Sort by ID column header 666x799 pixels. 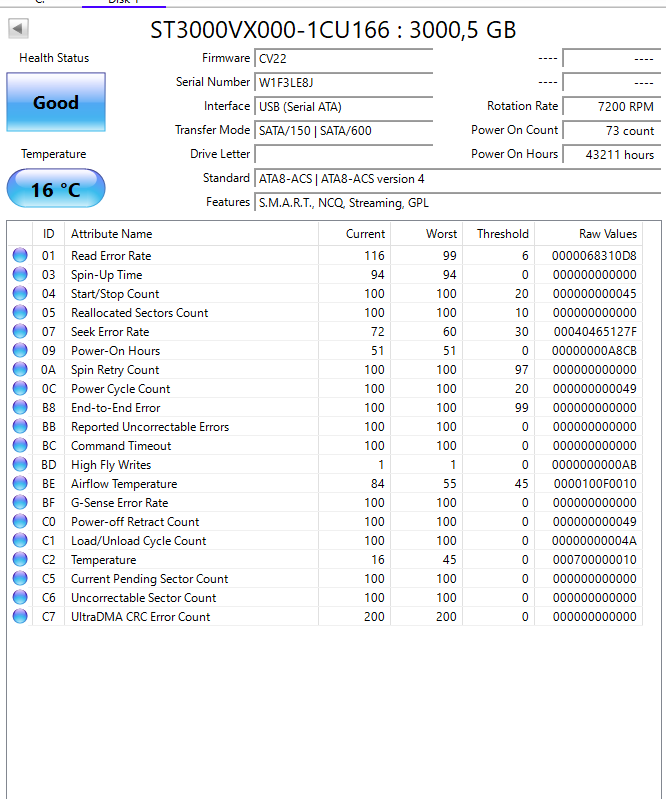click(48, 234)
